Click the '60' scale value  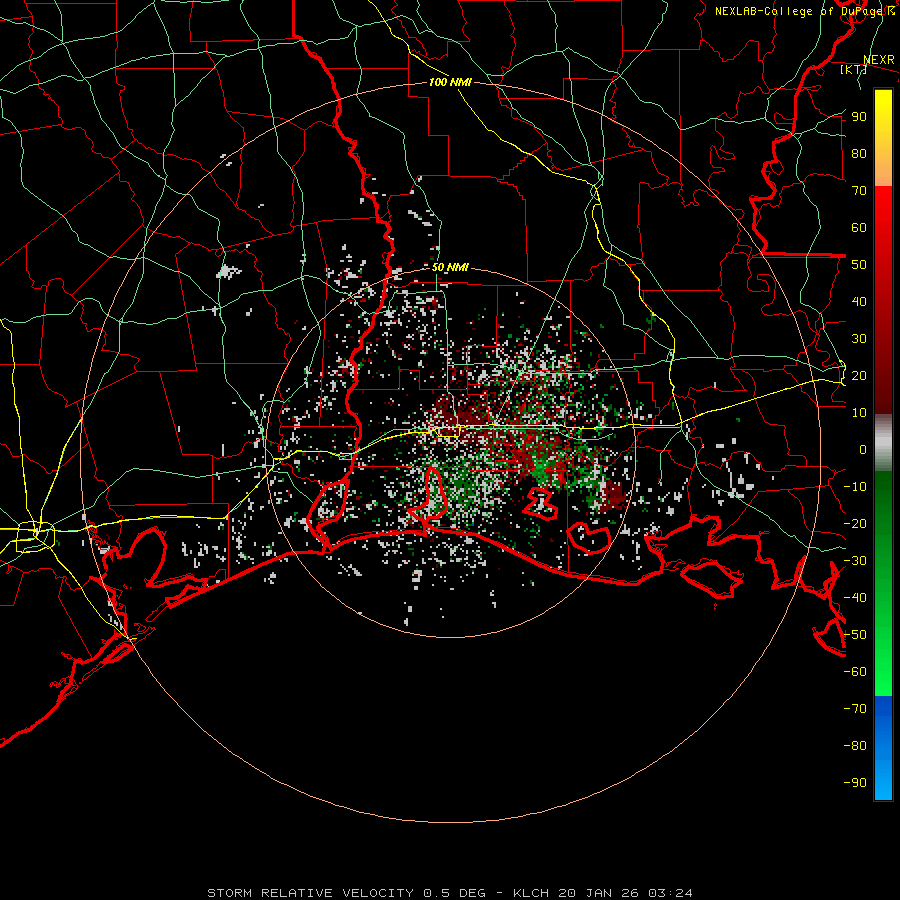tap(859, 228)
